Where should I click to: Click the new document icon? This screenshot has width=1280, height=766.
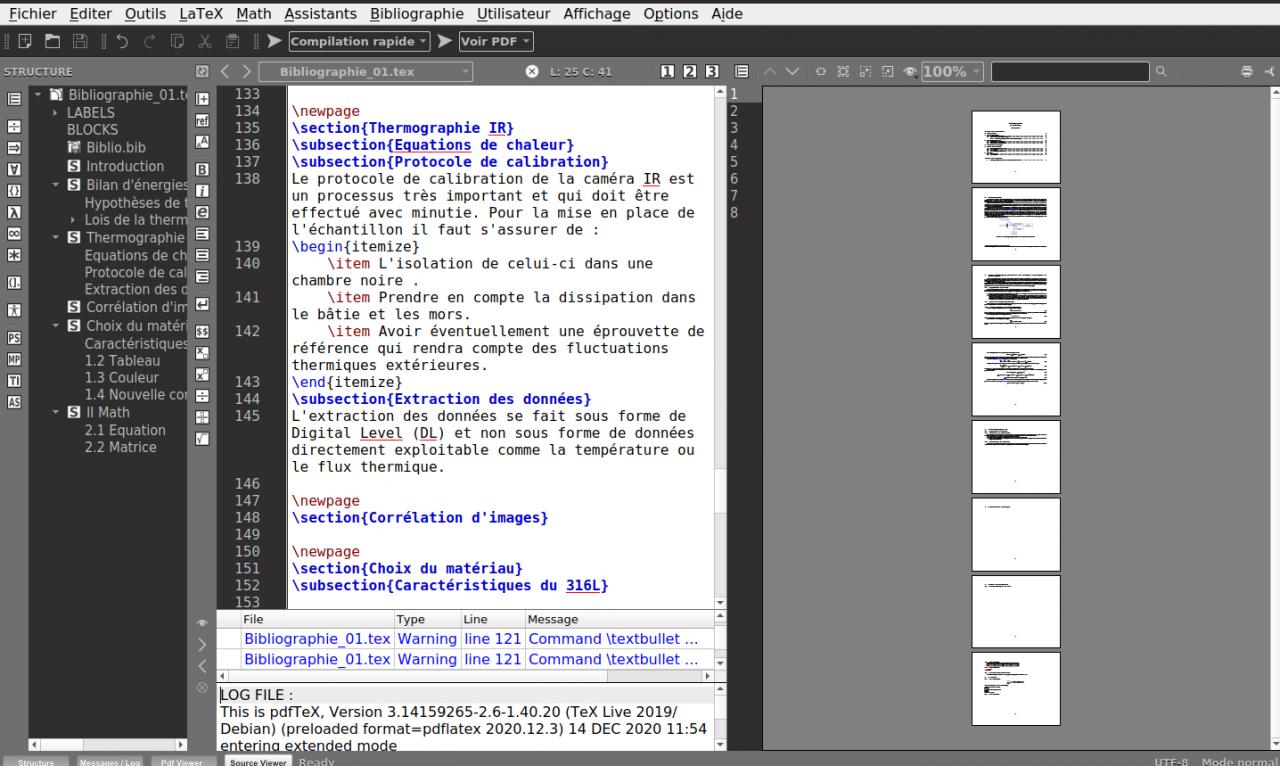(x=25, y=42)
